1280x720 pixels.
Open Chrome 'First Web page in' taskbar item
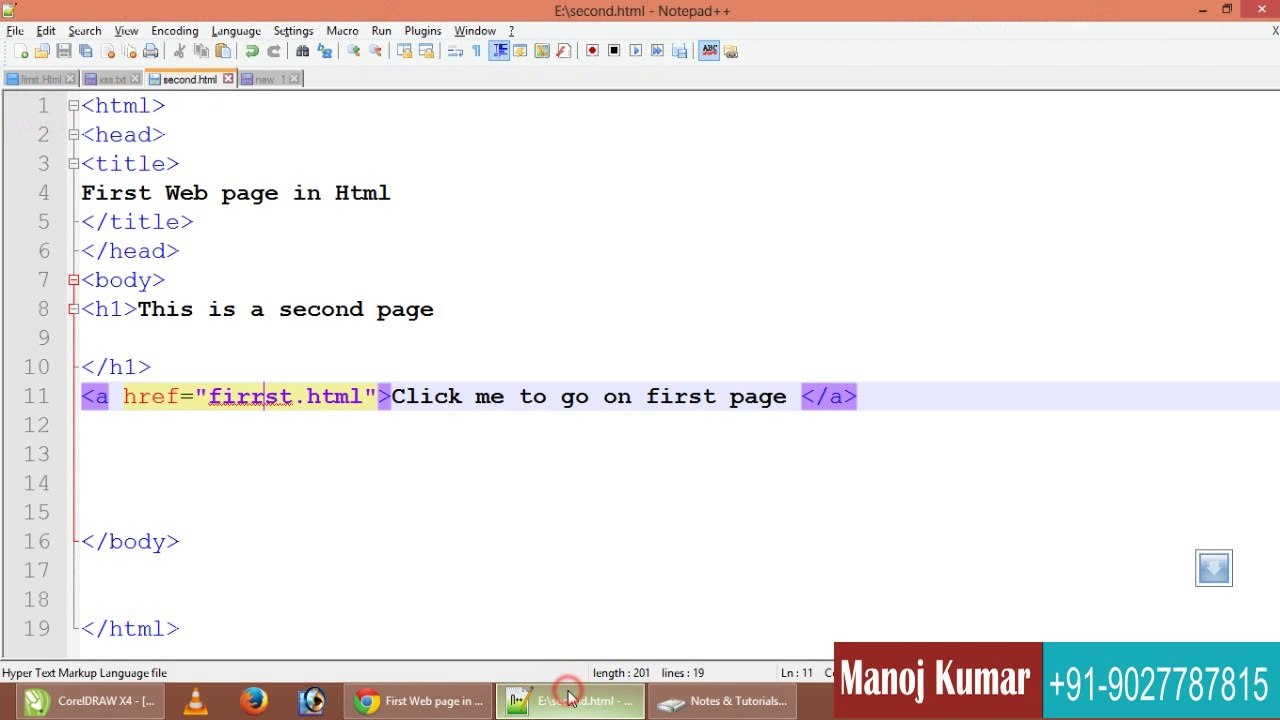point(419,701)
